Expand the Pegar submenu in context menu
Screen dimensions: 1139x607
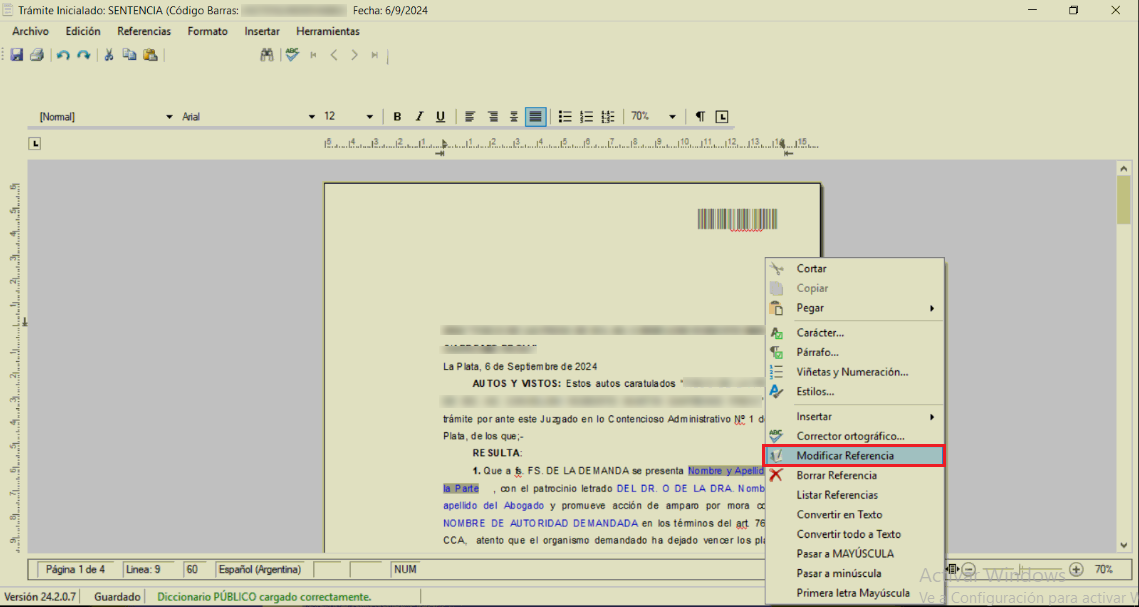(x=854, y=308)
